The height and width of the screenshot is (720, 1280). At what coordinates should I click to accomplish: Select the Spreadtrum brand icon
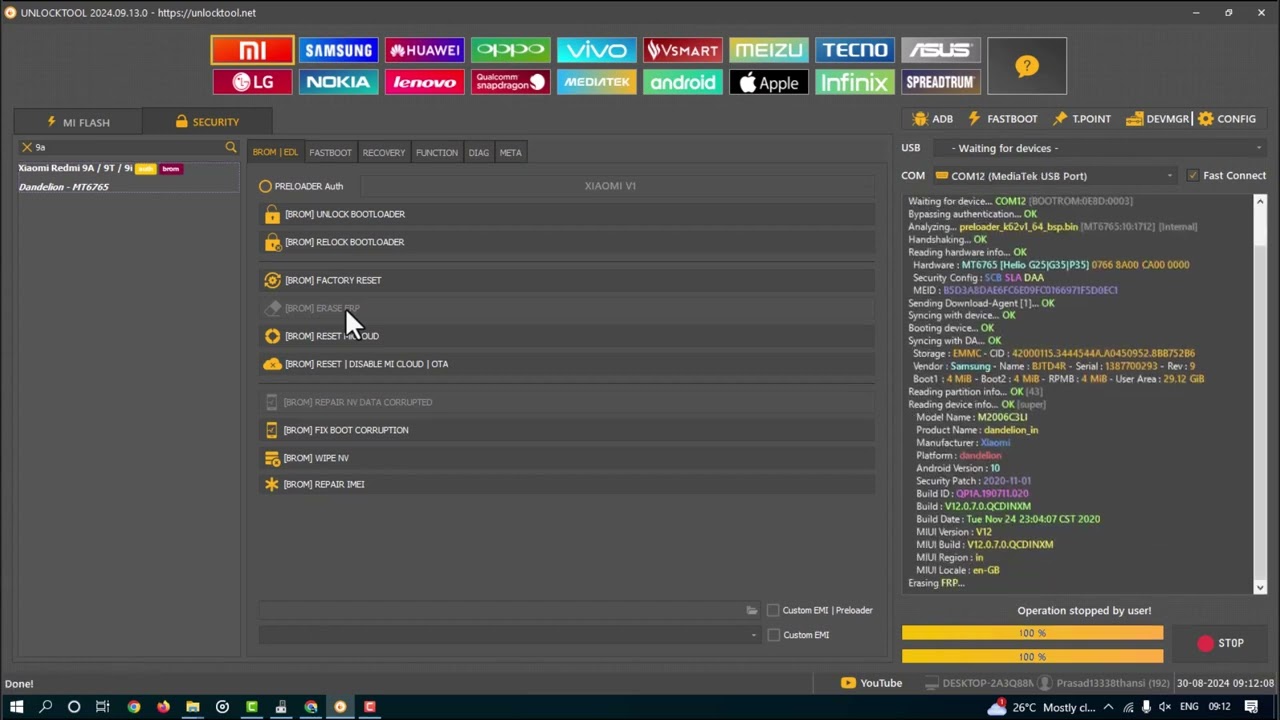(x=941, y=82)
